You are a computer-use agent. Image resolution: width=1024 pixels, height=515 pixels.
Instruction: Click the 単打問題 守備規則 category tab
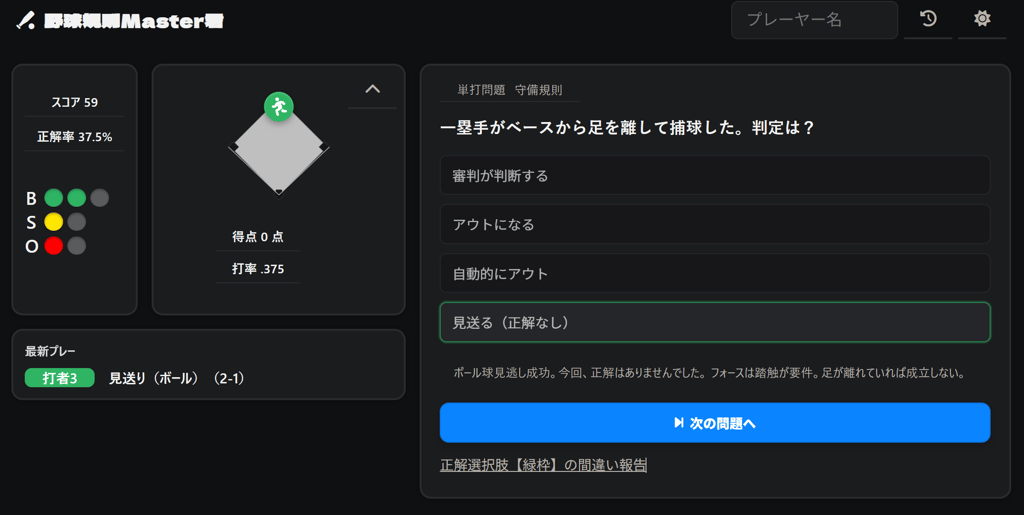pyautogui.click(x=509, y=90)
